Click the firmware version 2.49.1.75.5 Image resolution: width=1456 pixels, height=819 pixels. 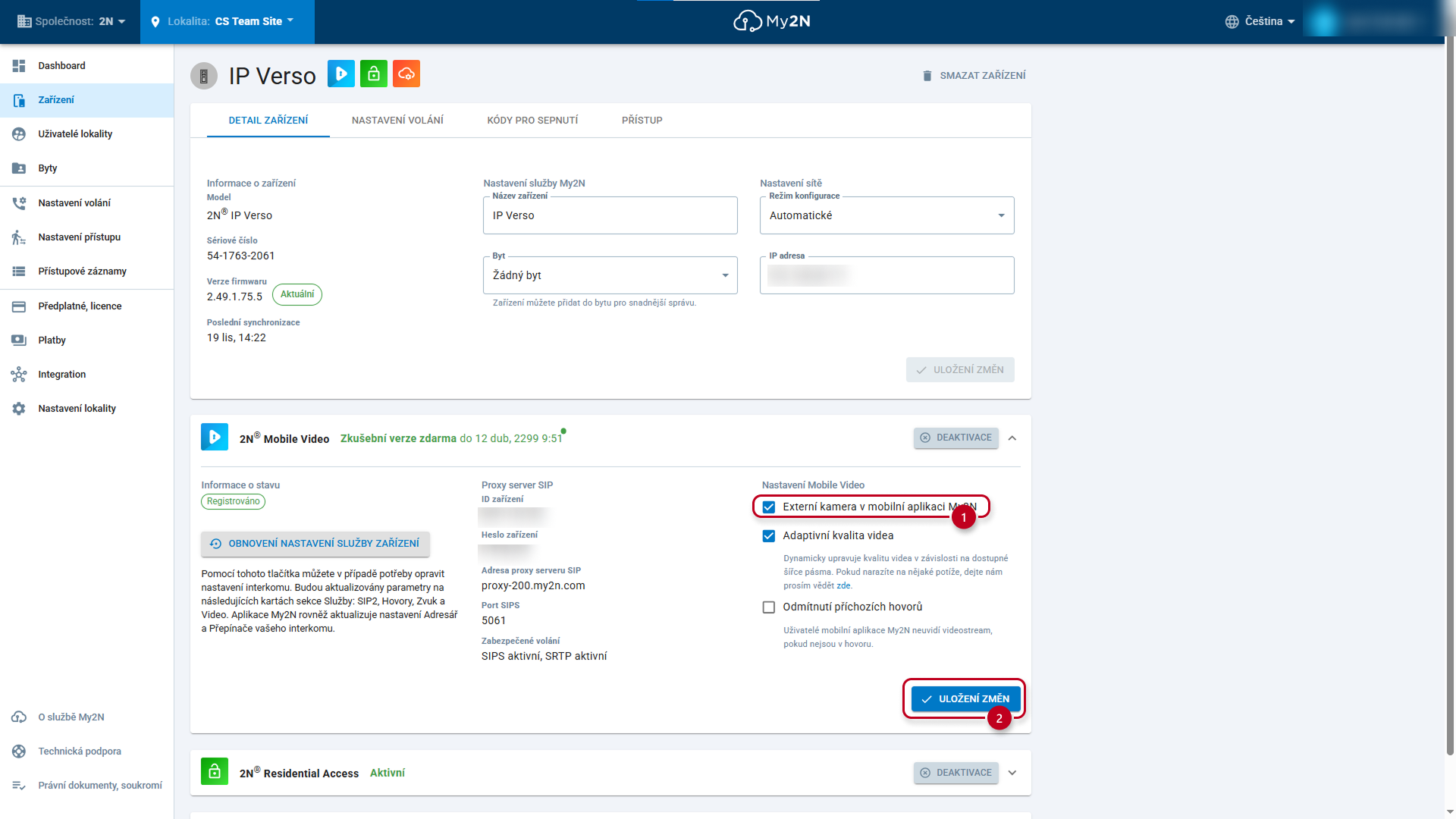tap(235, 297)
